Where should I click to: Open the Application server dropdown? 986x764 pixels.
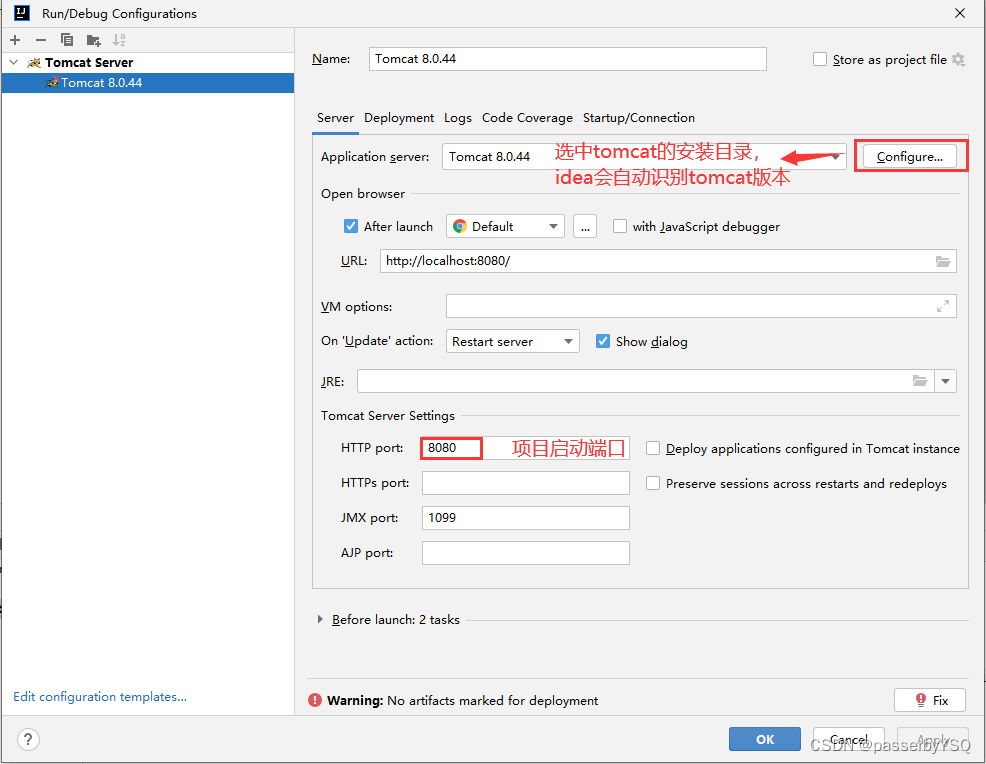644,157
